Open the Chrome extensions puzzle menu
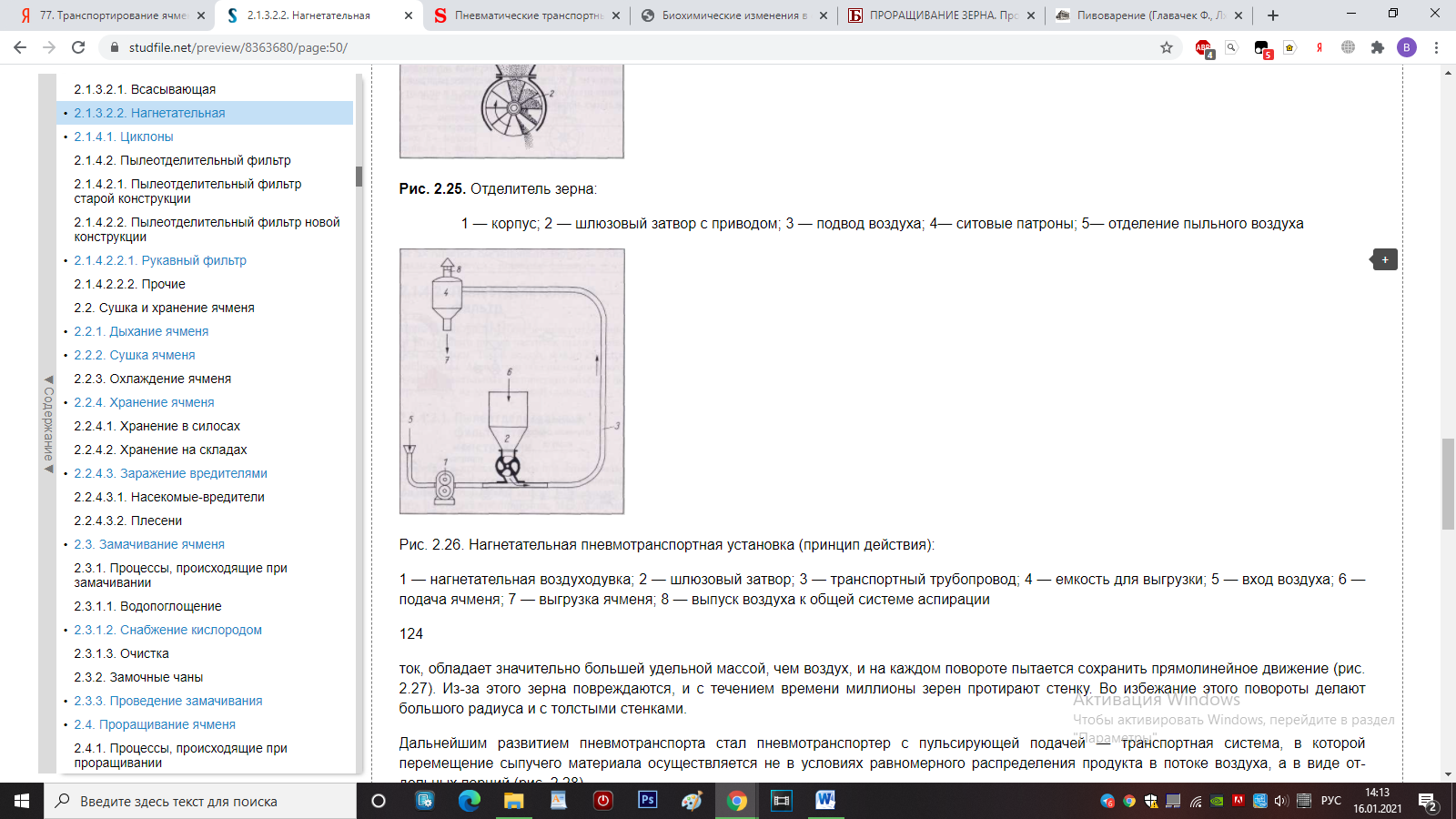 (1377, 47)
